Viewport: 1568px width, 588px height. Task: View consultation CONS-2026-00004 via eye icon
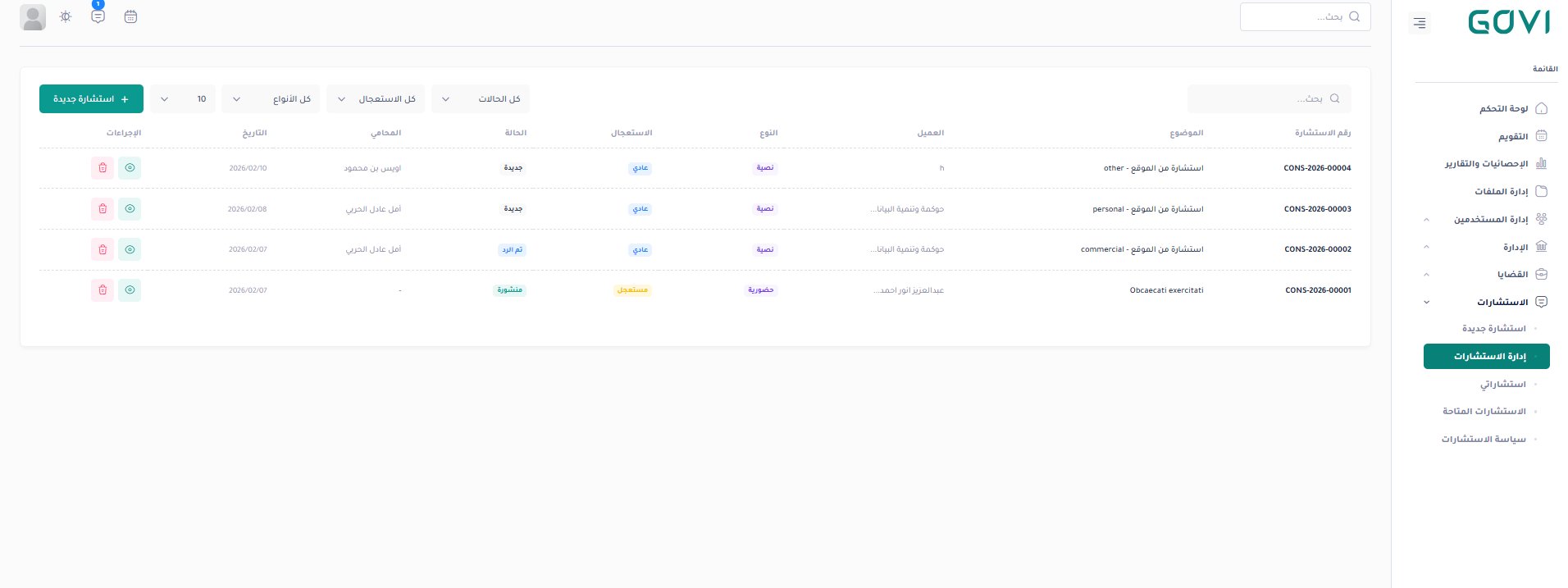click(130, 168)
